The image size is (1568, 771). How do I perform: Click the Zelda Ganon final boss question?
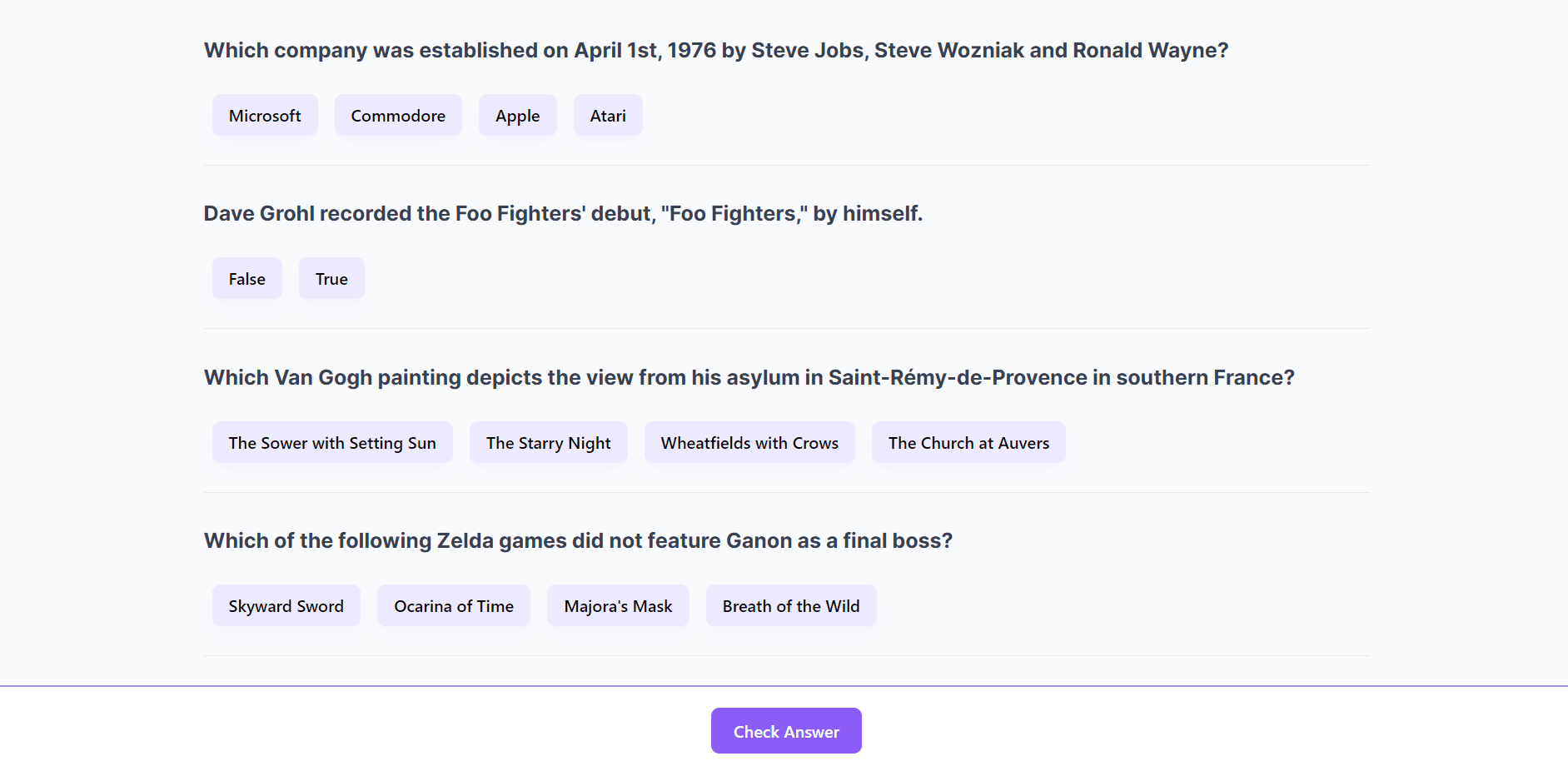[x=578, y=541]
